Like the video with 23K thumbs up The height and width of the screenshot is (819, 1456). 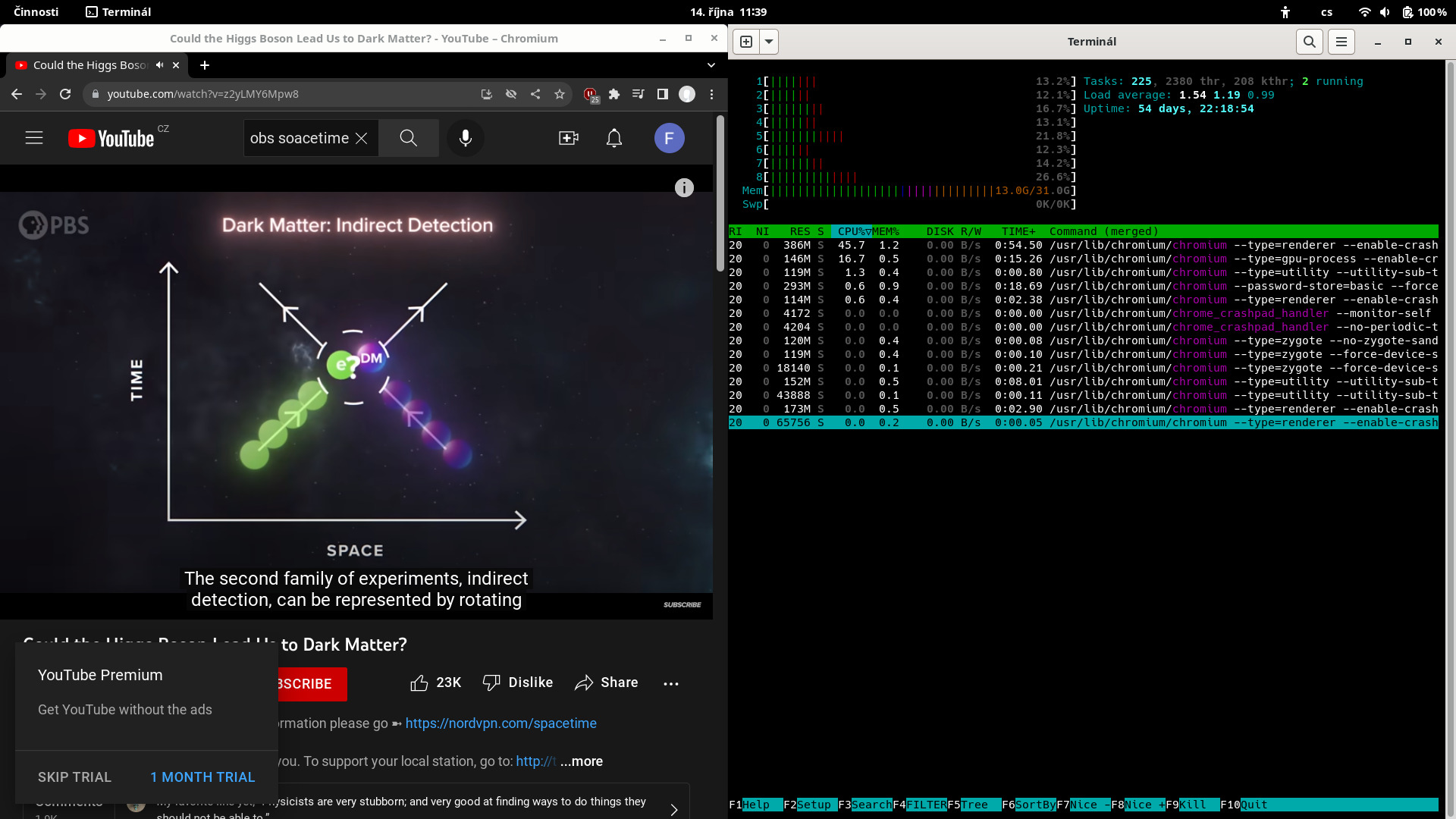[435, 682]
